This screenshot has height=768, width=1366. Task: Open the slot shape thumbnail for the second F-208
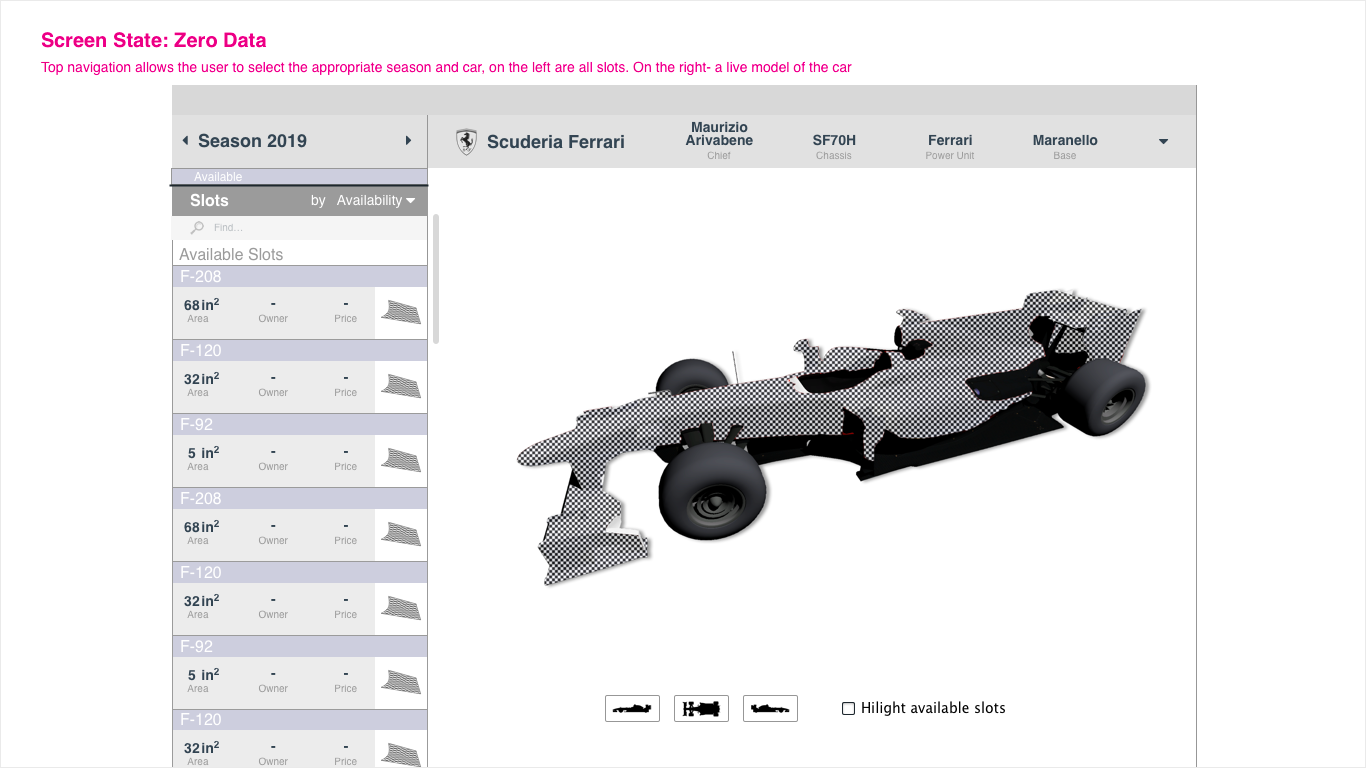pos(401,535)
